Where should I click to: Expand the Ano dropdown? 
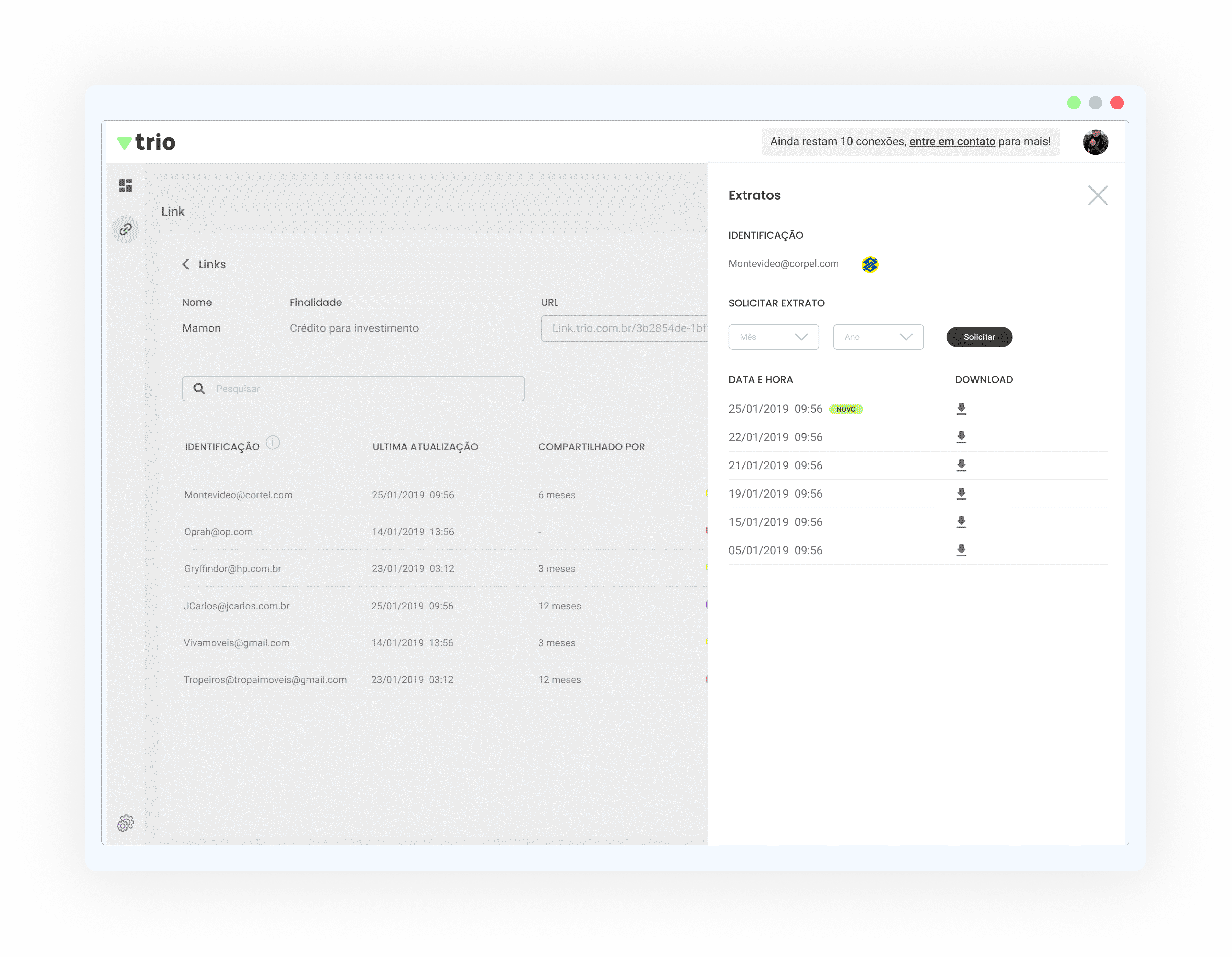tap(878, 337)
